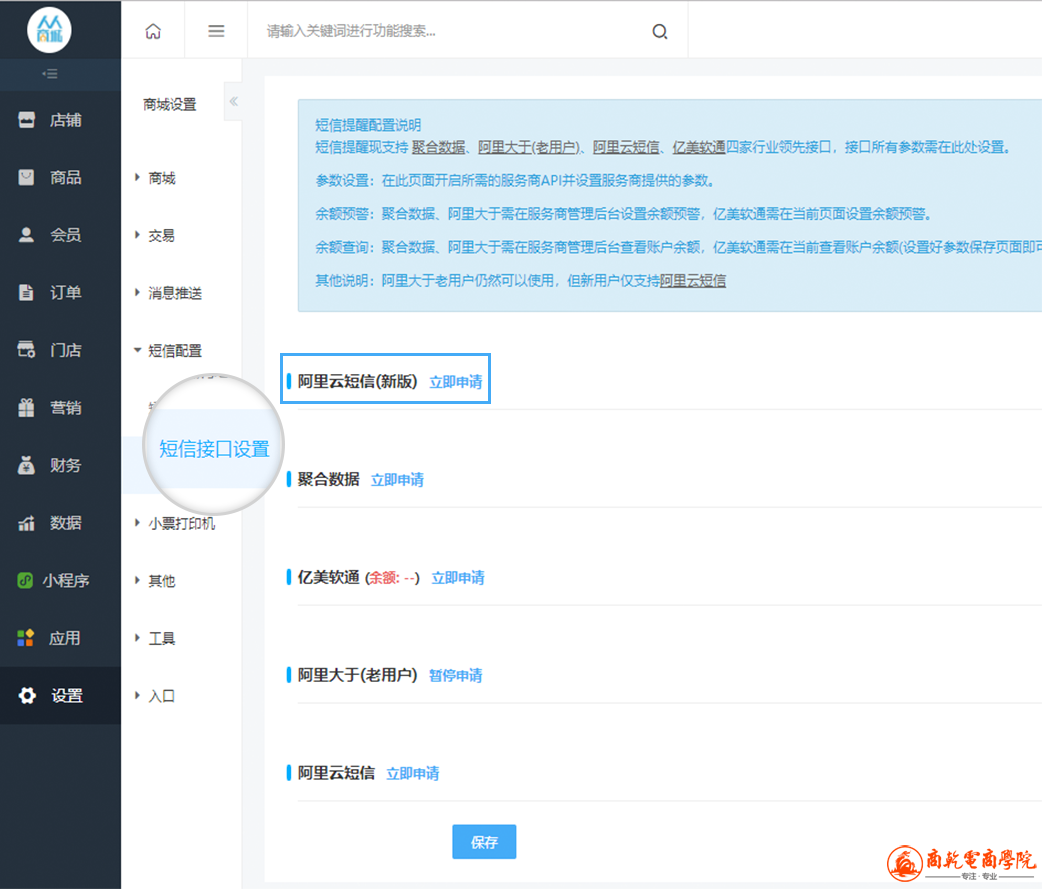Open the 营销 marketing gift icon
Image resolution: width=1042 pixels, height=889 pixels.
[27, 407]
